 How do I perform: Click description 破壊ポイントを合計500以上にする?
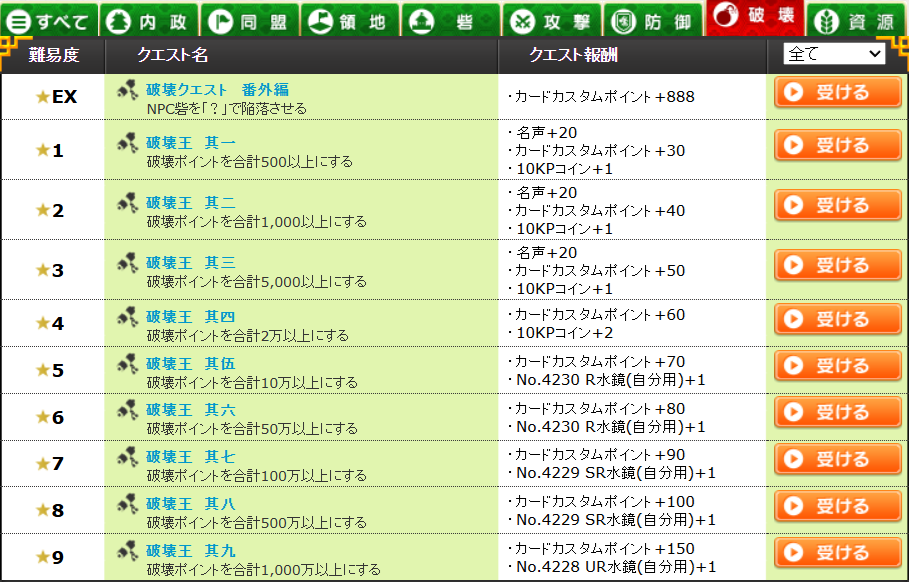pyautogui.click(x=249, y=162)
